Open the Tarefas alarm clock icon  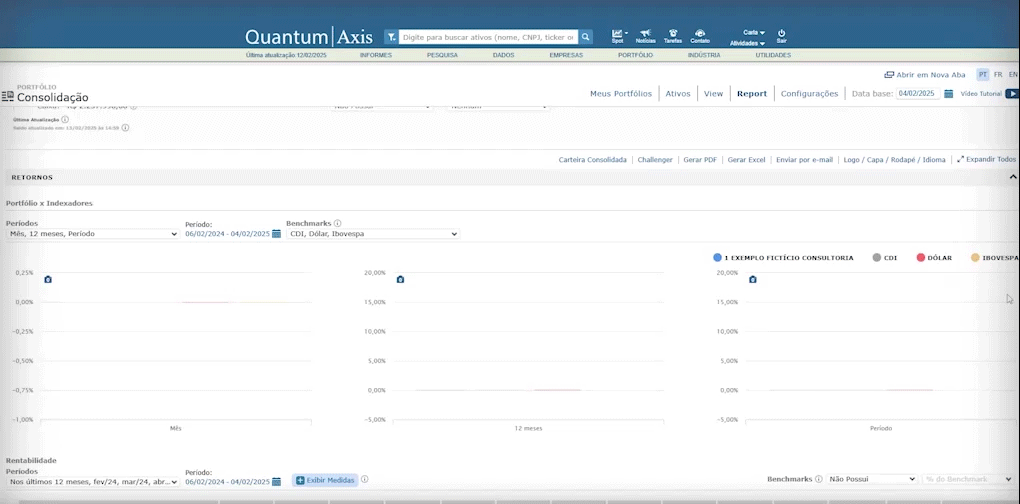(673, 34)
